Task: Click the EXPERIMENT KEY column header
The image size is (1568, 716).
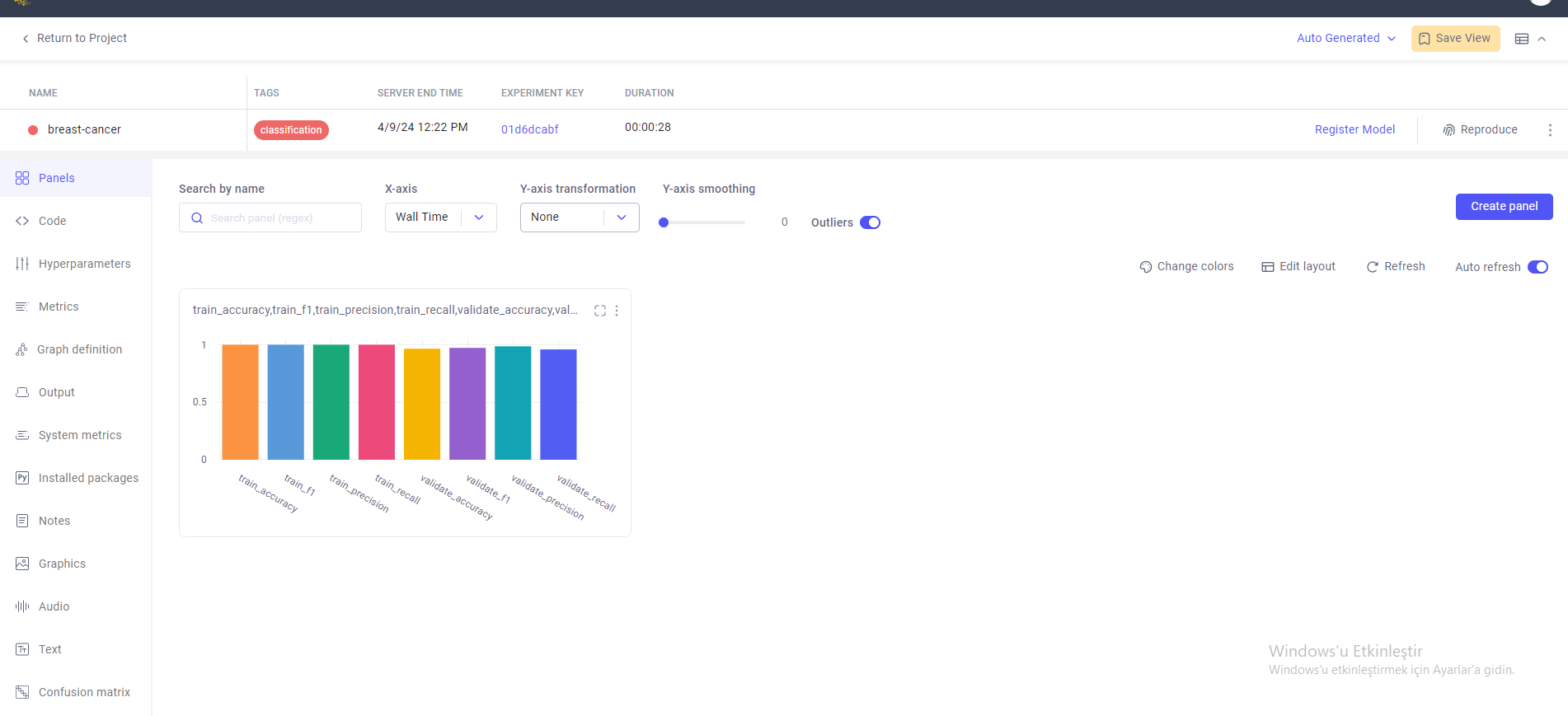Action: point(542,93)
